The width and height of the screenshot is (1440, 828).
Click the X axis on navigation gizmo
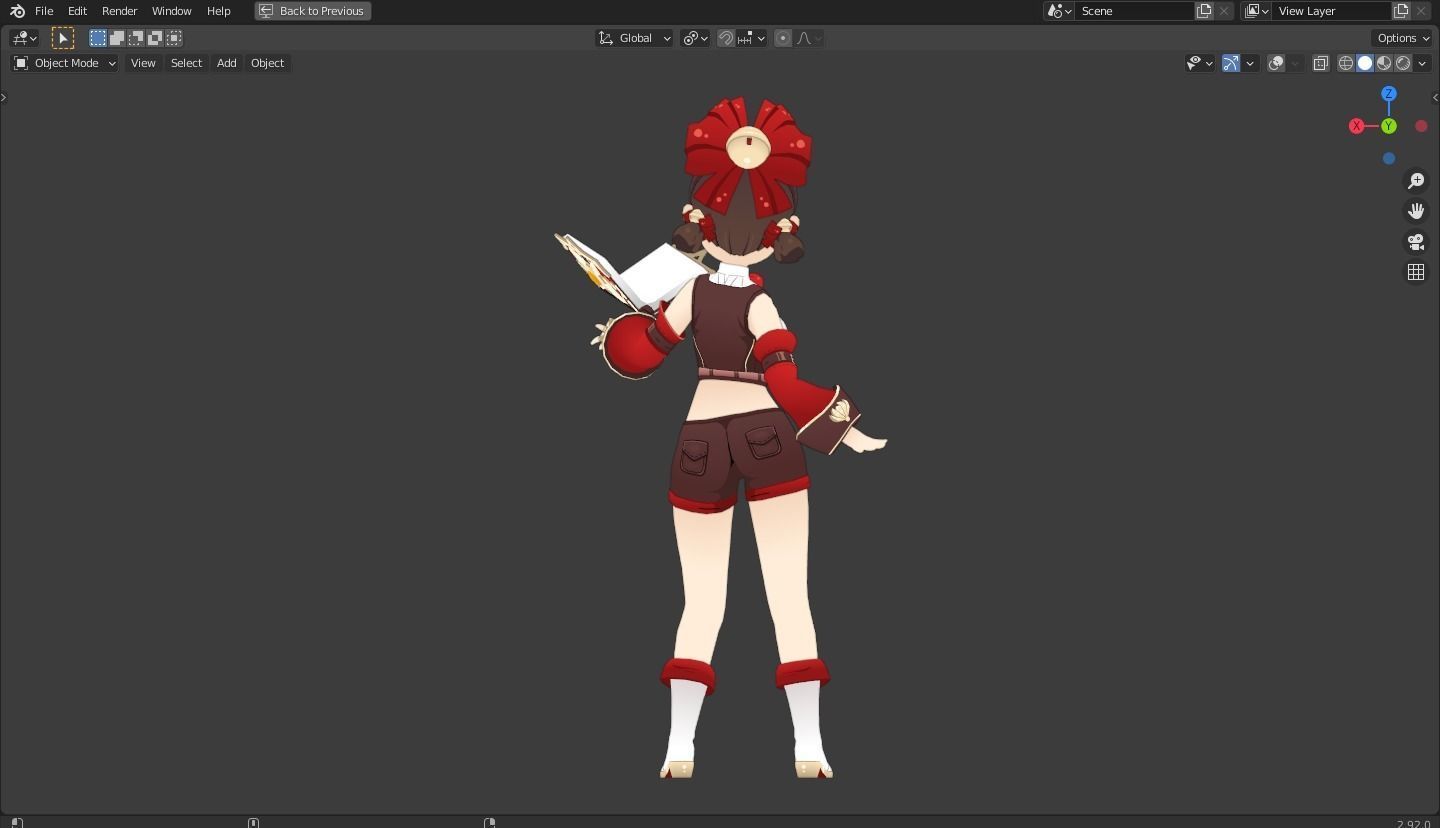[x=1356, y=126]
